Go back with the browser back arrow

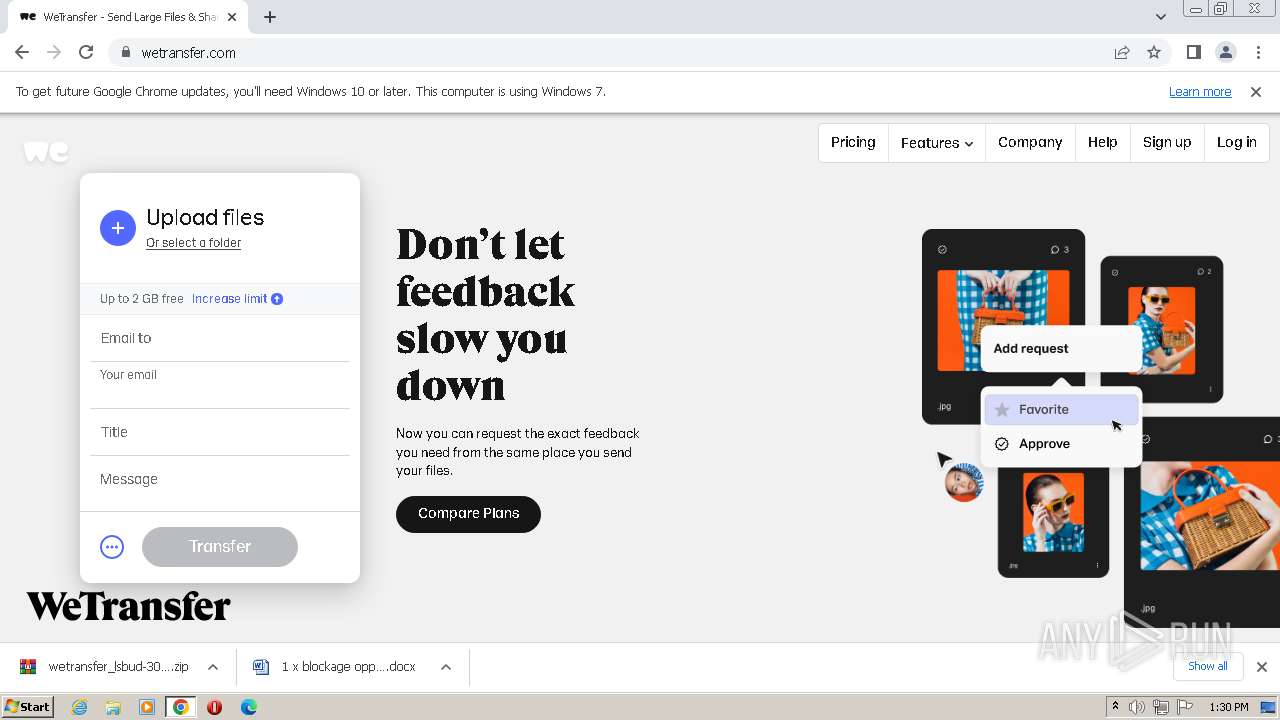click(22, 52)
